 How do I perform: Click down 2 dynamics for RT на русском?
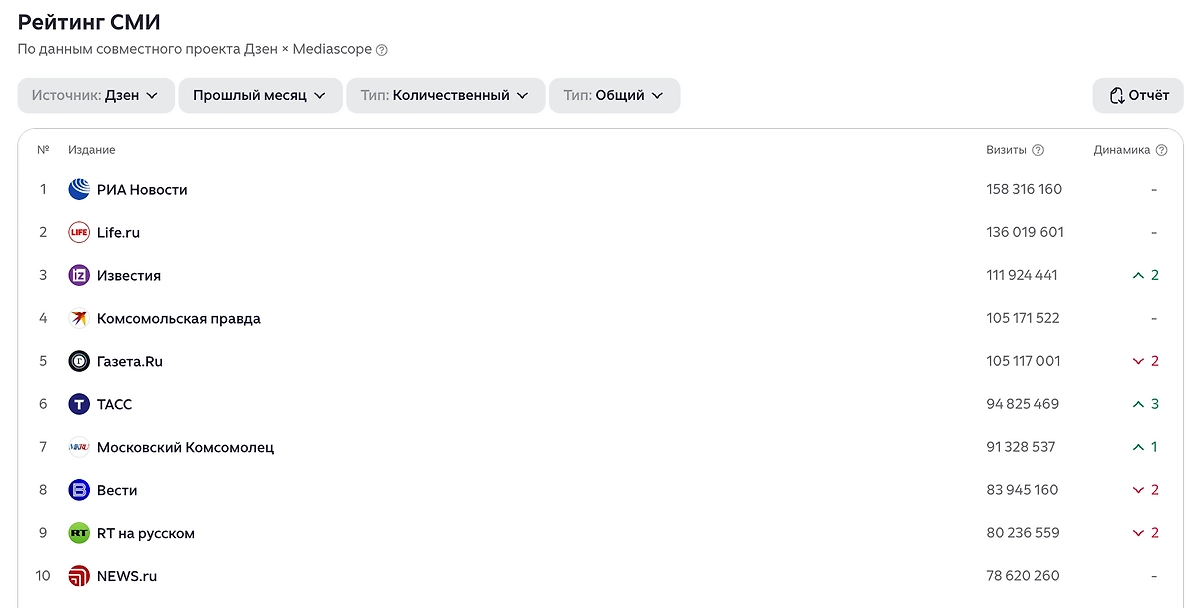pos(1146,533)
